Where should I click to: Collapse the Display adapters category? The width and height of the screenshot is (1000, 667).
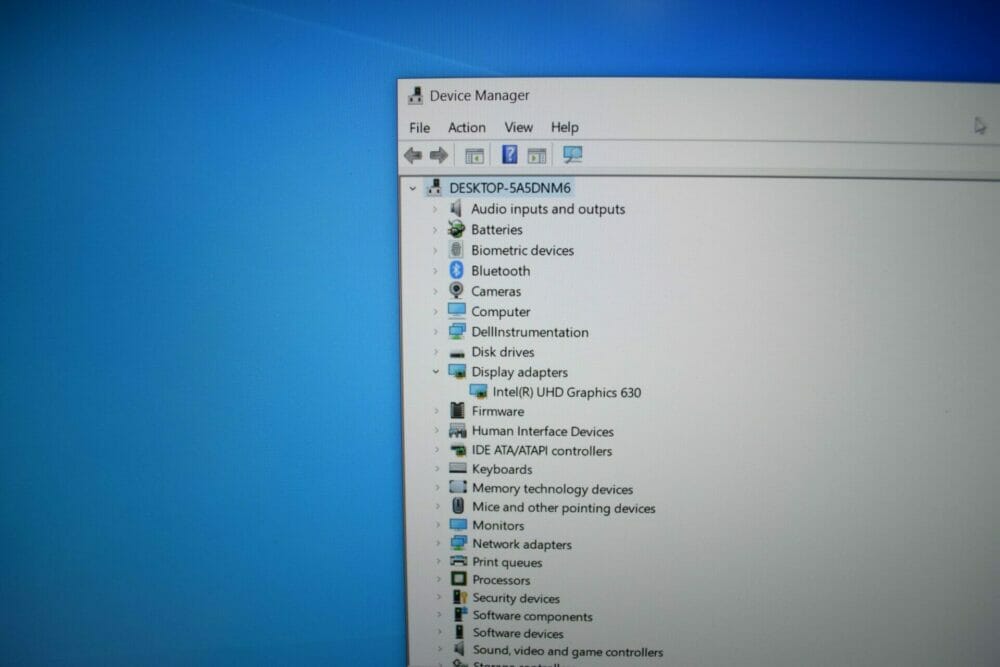[x=436, y=372]
